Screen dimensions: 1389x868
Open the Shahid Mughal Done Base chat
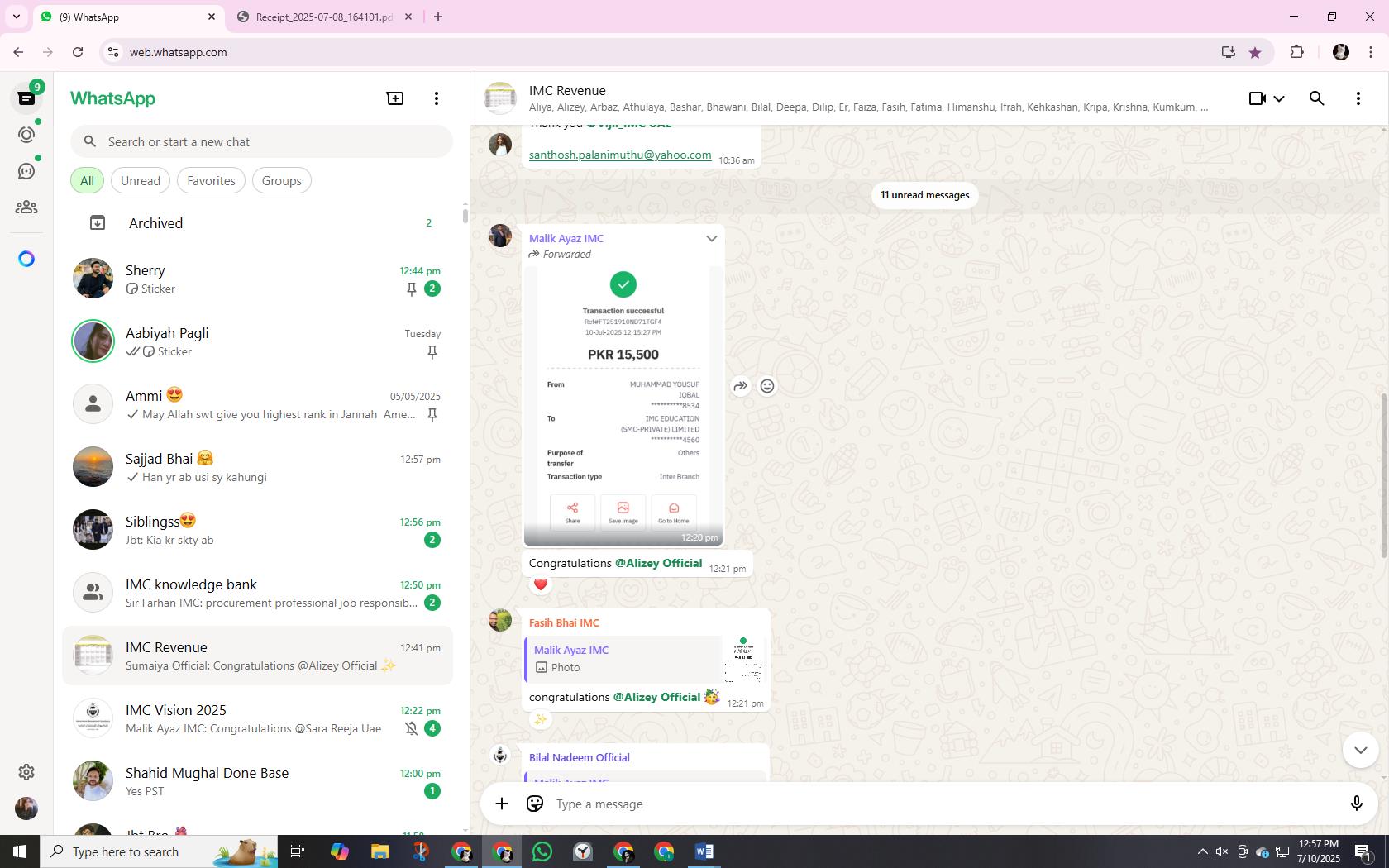point(258,782)
